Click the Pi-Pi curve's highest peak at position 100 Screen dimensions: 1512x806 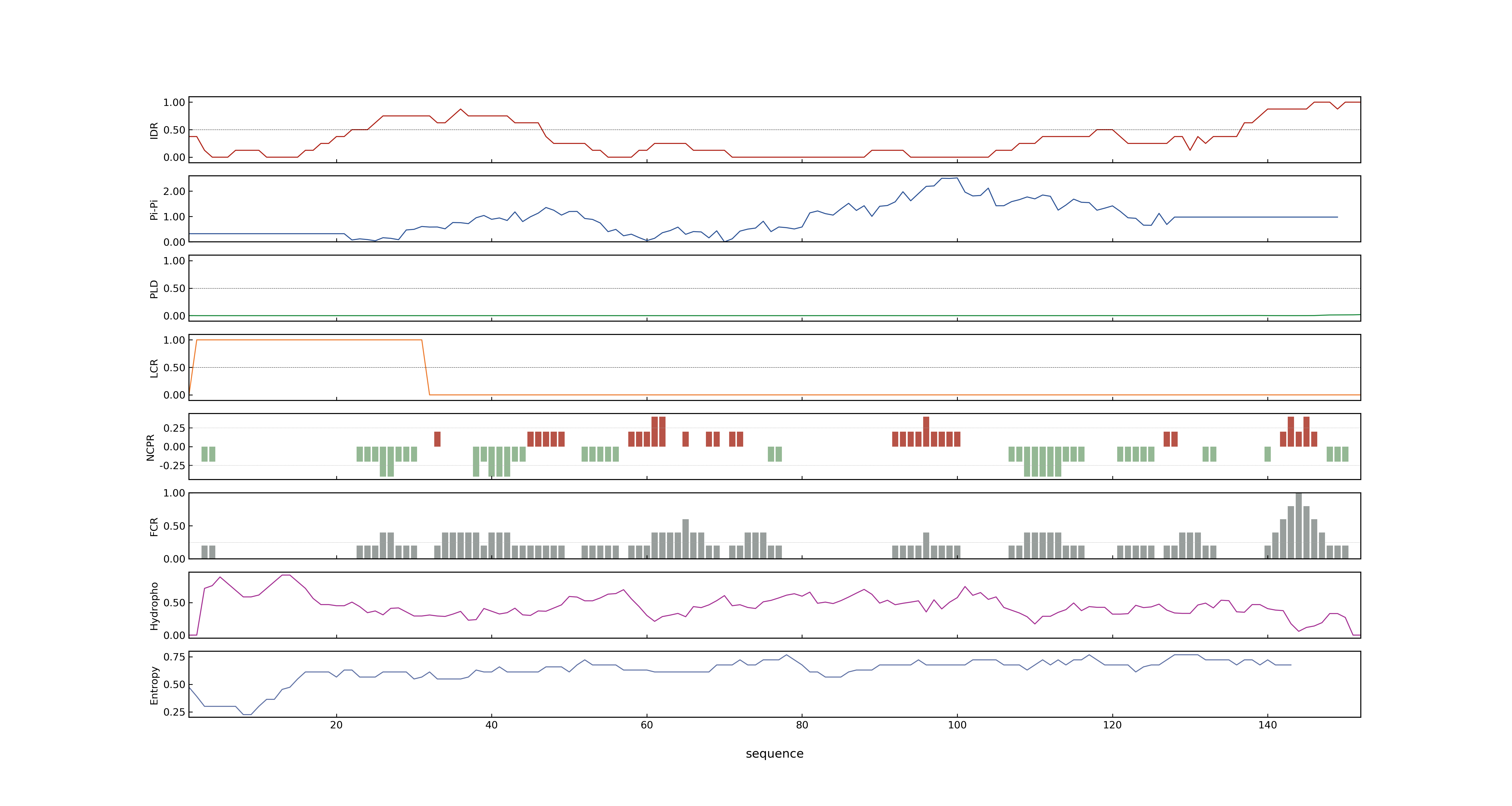(x=957, y=178)
